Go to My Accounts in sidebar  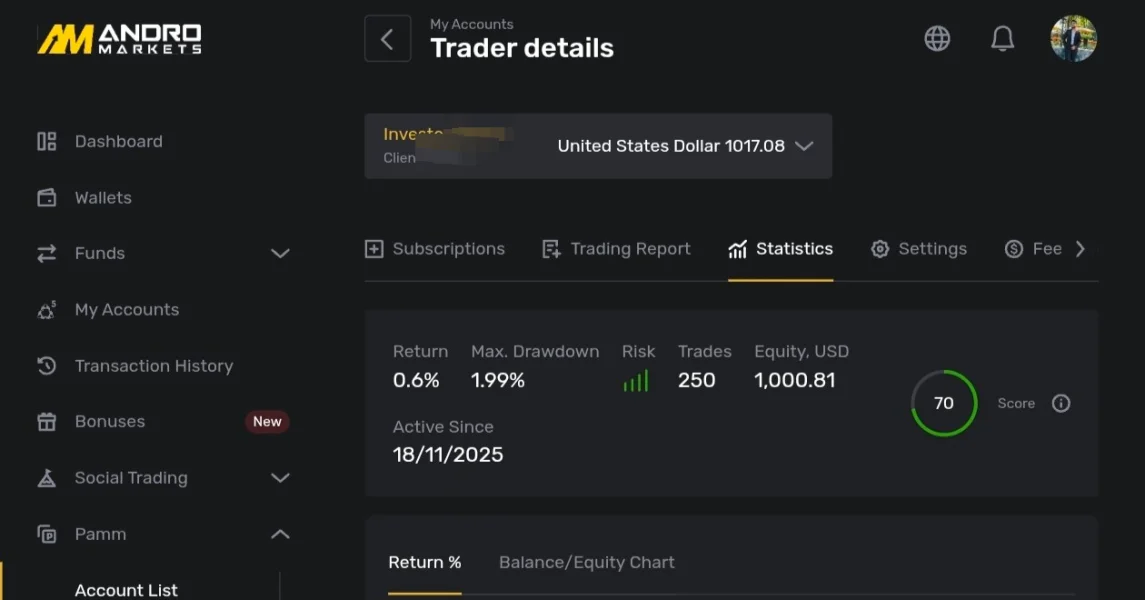[126, 310]
